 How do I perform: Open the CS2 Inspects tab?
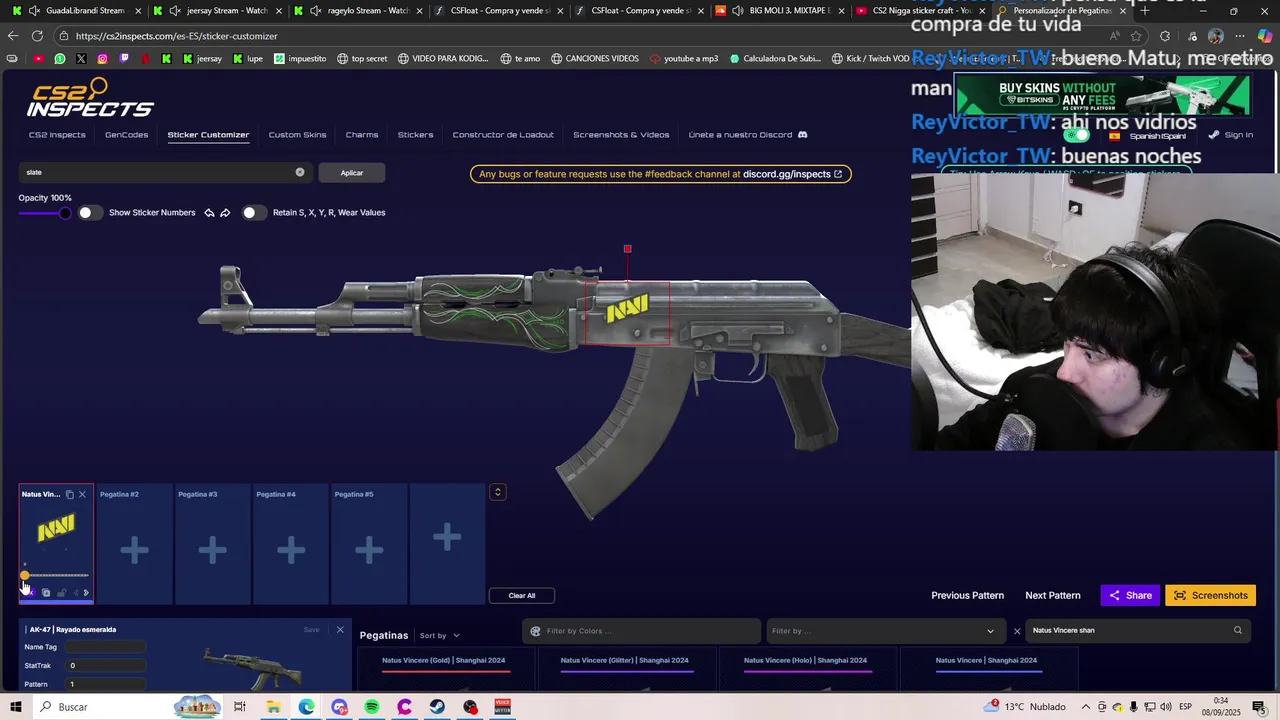click(x=57, y=135)
